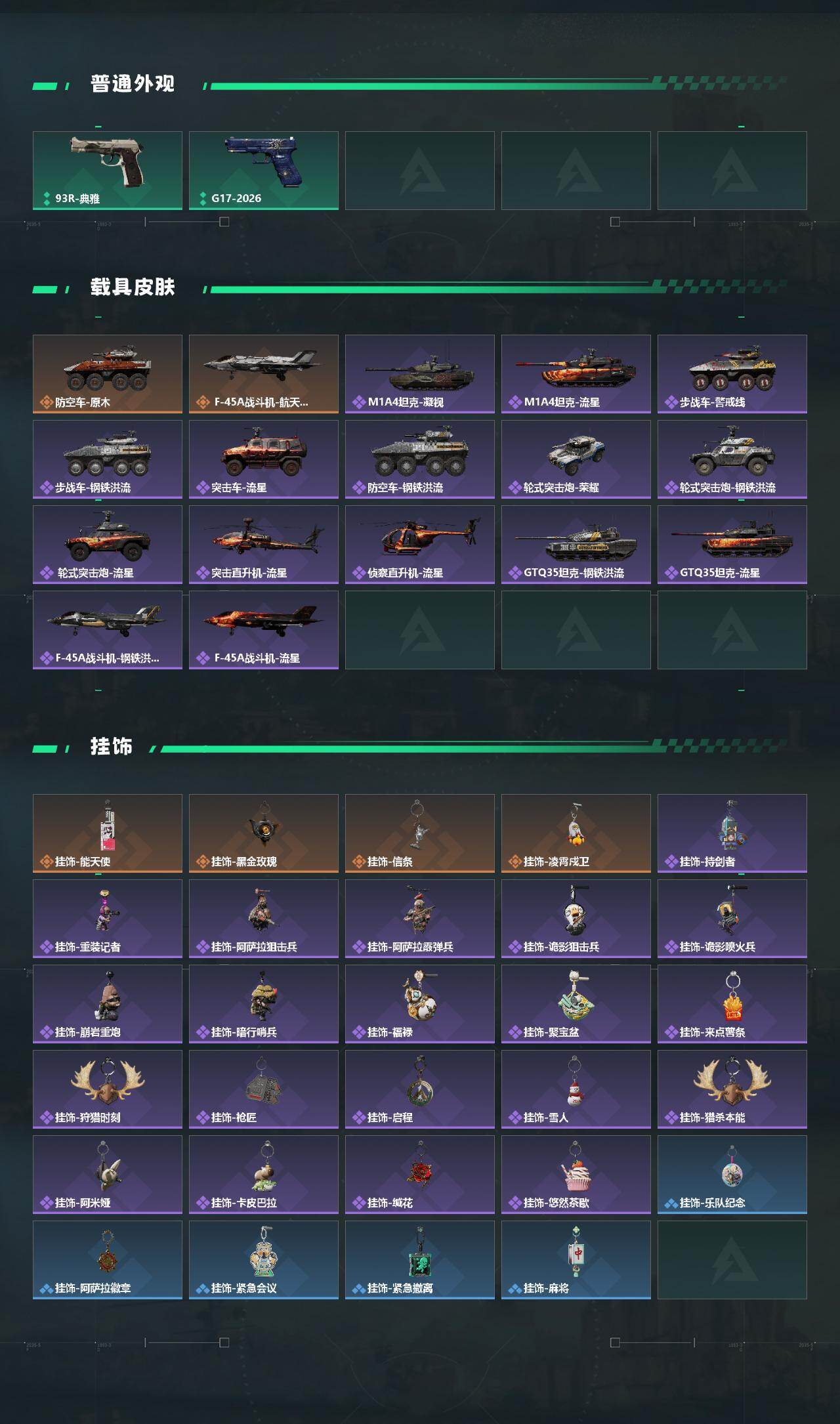Click the 载具皮肤 section header

133,287
